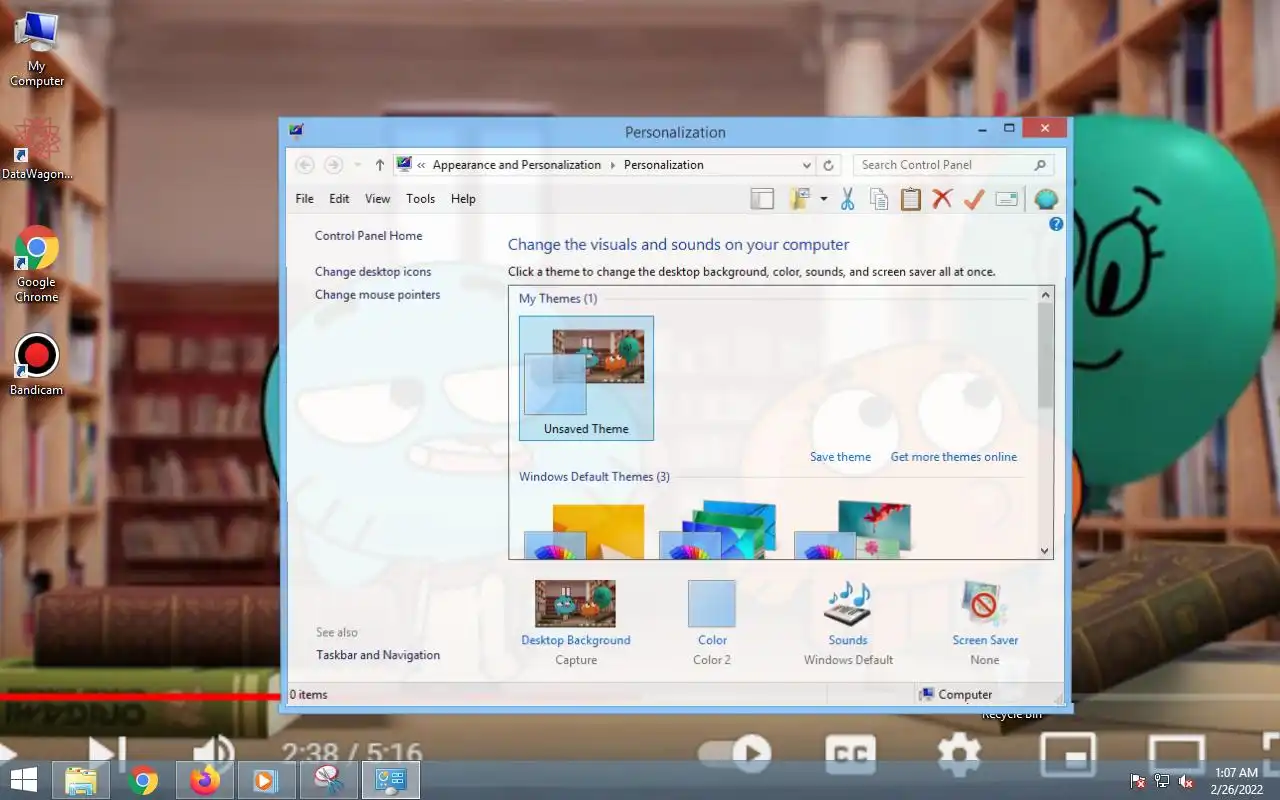Click the themes list scroll up arrow
1280x800 pixels.
1045,294
